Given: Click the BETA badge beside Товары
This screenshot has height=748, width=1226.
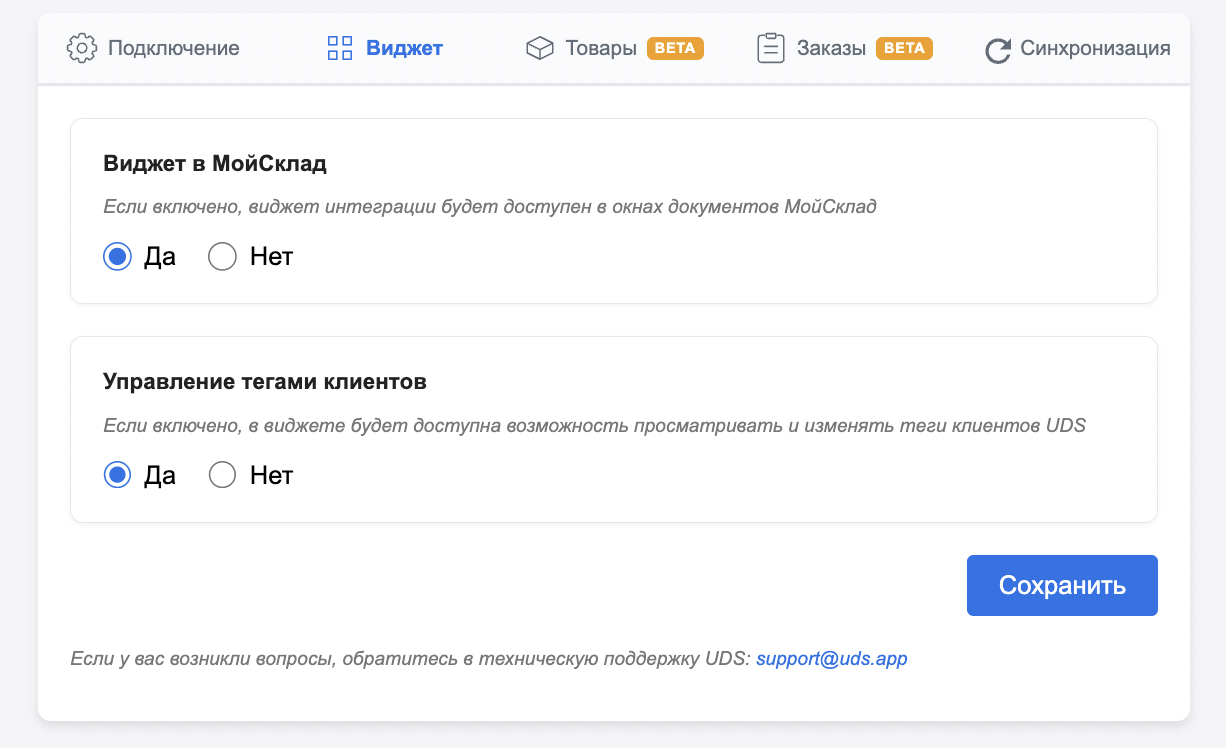Looking at the screenshot, I should [675, 48].
